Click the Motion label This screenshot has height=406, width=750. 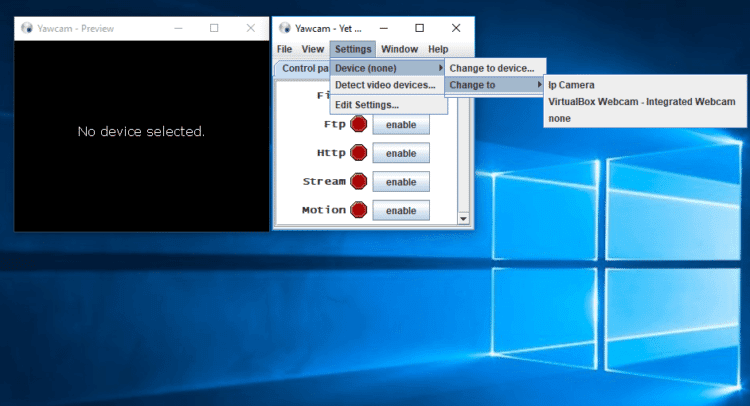point(324,210)
